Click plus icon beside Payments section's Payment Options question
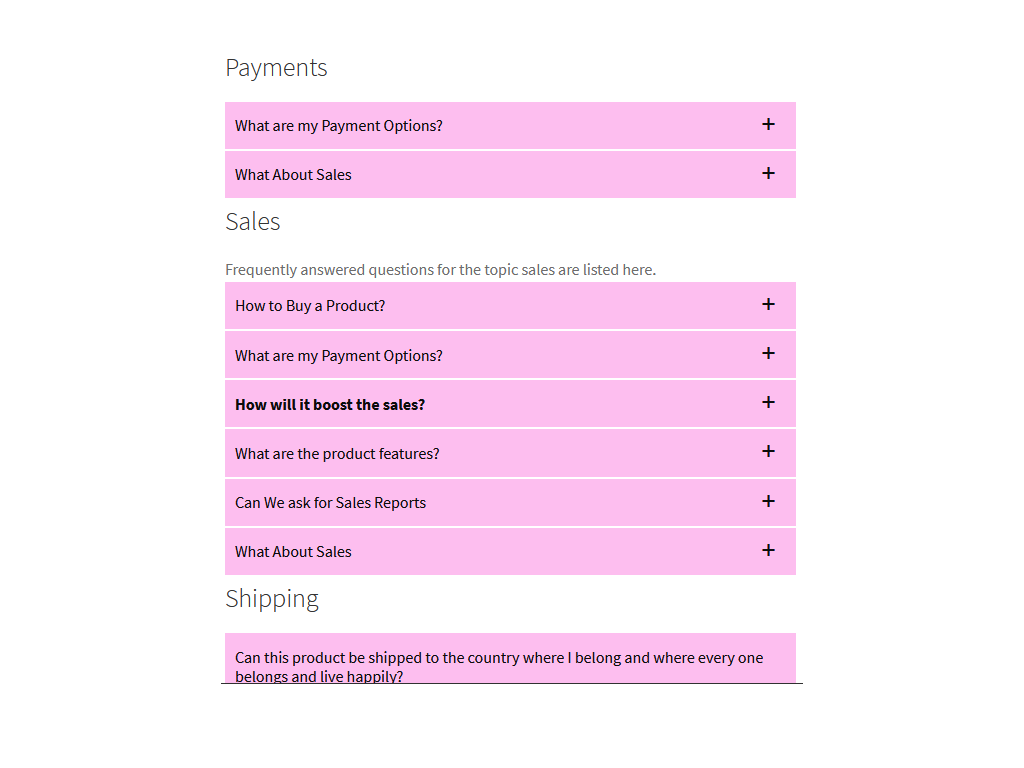This screenshot has width=1024, height=768. [768, 124]
